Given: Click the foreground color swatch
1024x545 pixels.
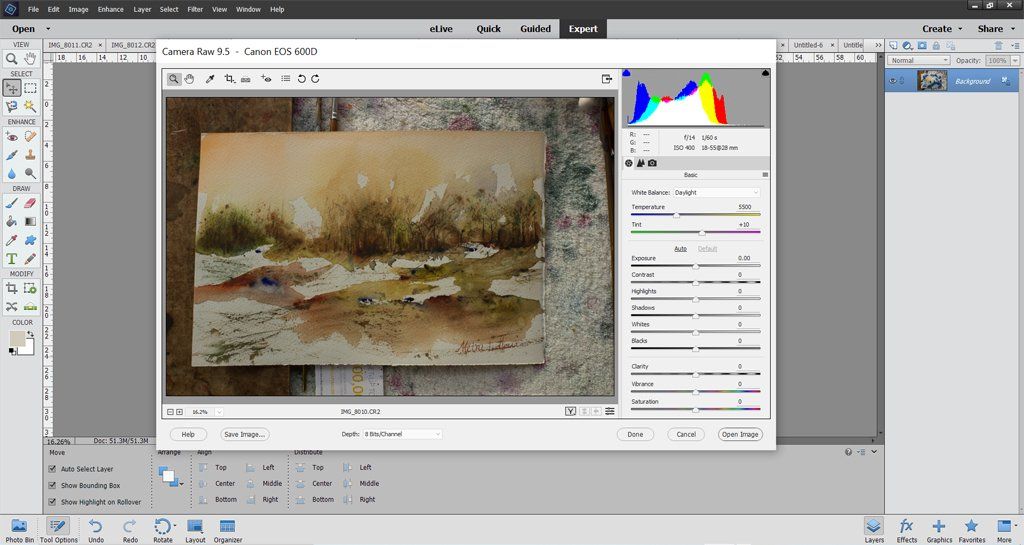Looking at the screenshot, I should [x=17, y=339].
